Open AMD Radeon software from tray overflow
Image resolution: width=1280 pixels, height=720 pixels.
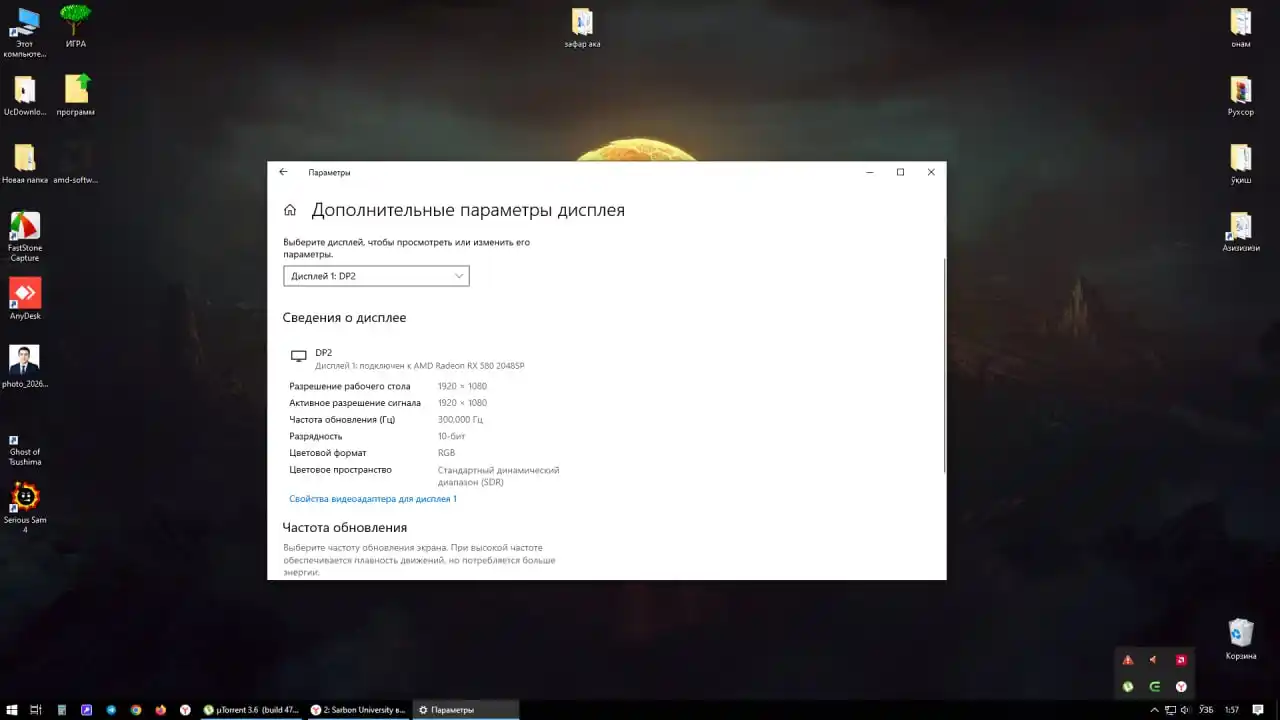pos(1181,660)
